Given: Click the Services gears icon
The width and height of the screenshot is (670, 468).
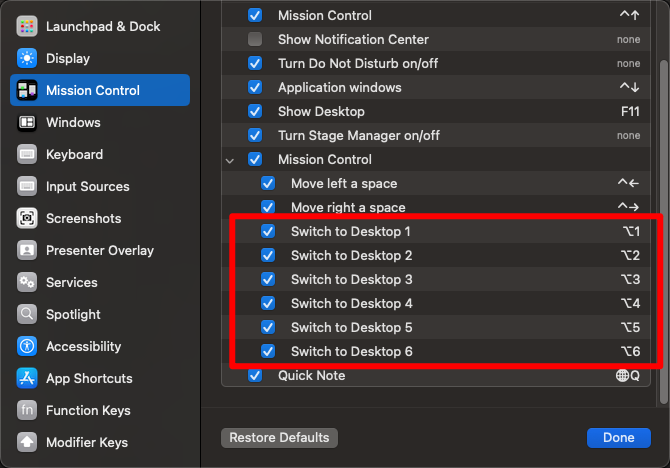Looking at the screenshot, I should tap(27, 282).
